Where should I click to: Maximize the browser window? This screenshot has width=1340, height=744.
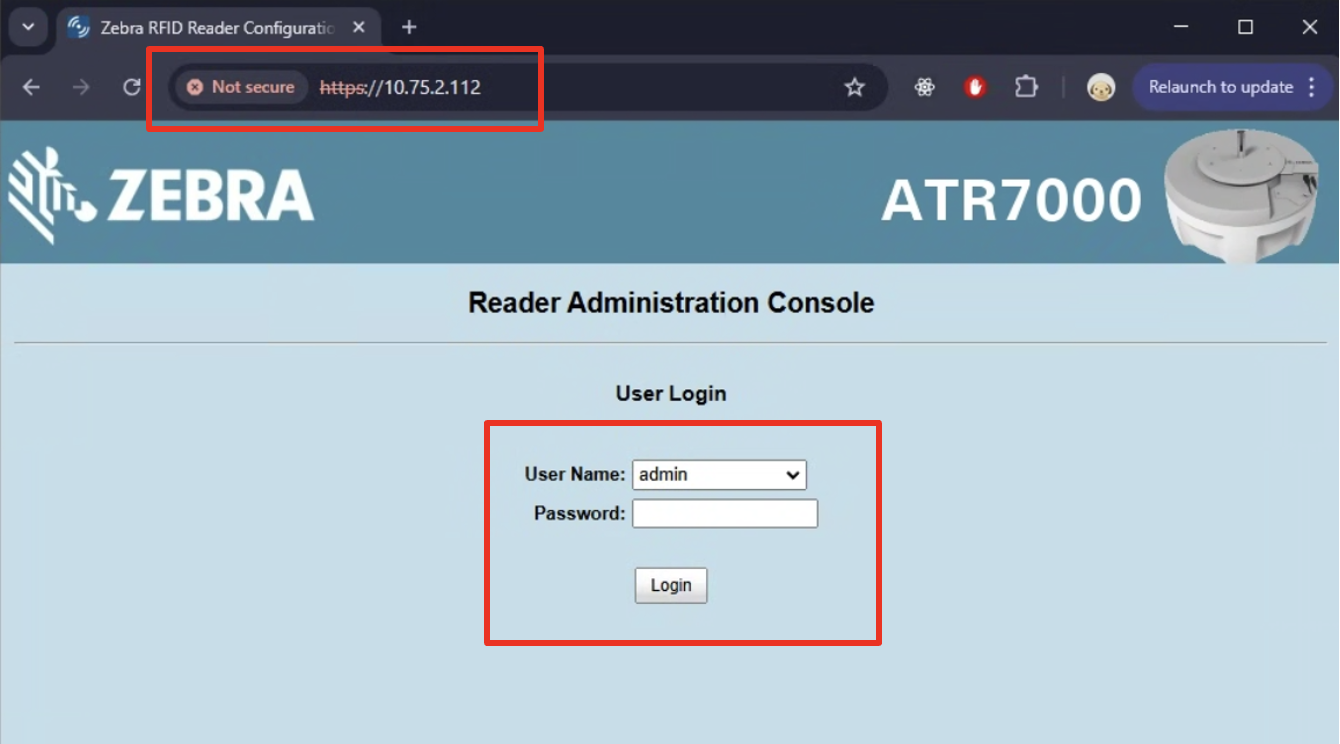pyautogui.click(x=1245, y=27)
